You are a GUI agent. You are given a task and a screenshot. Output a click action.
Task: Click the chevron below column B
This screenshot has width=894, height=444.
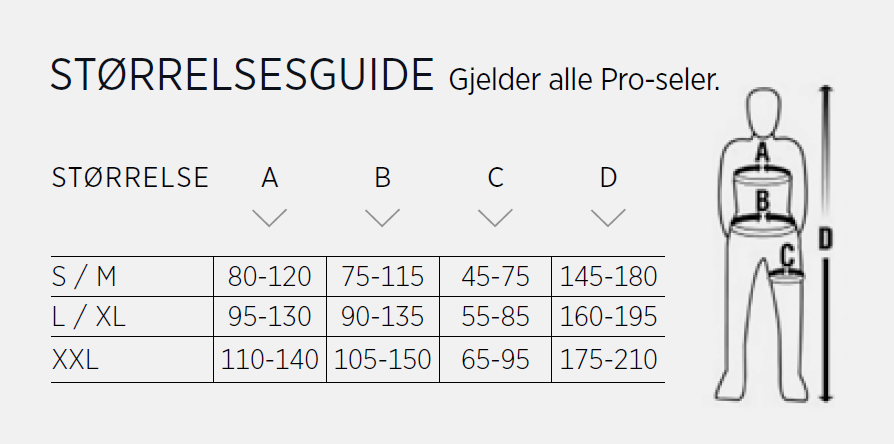click(x=382, y=218)
